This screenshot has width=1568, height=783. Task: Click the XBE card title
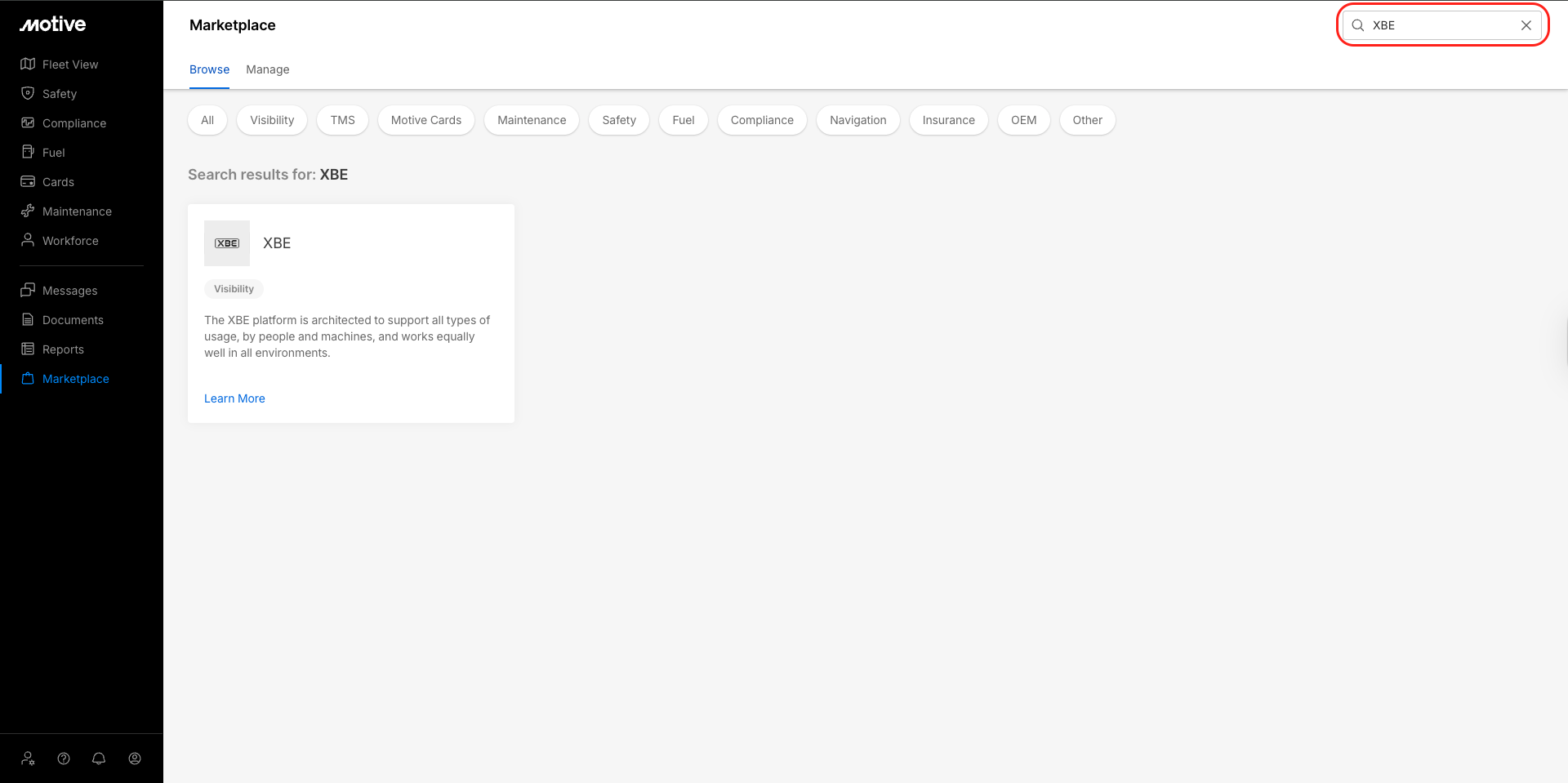pos(277,243)
